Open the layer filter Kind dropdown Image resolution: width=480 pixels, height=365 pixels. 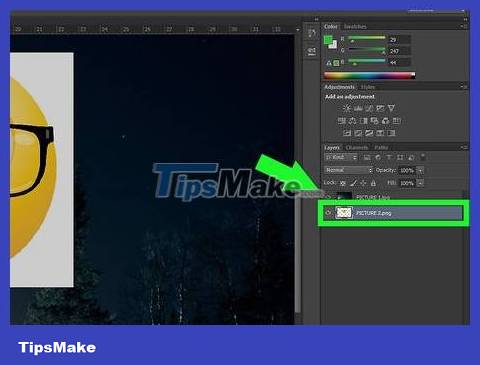(x=340, y=157)
